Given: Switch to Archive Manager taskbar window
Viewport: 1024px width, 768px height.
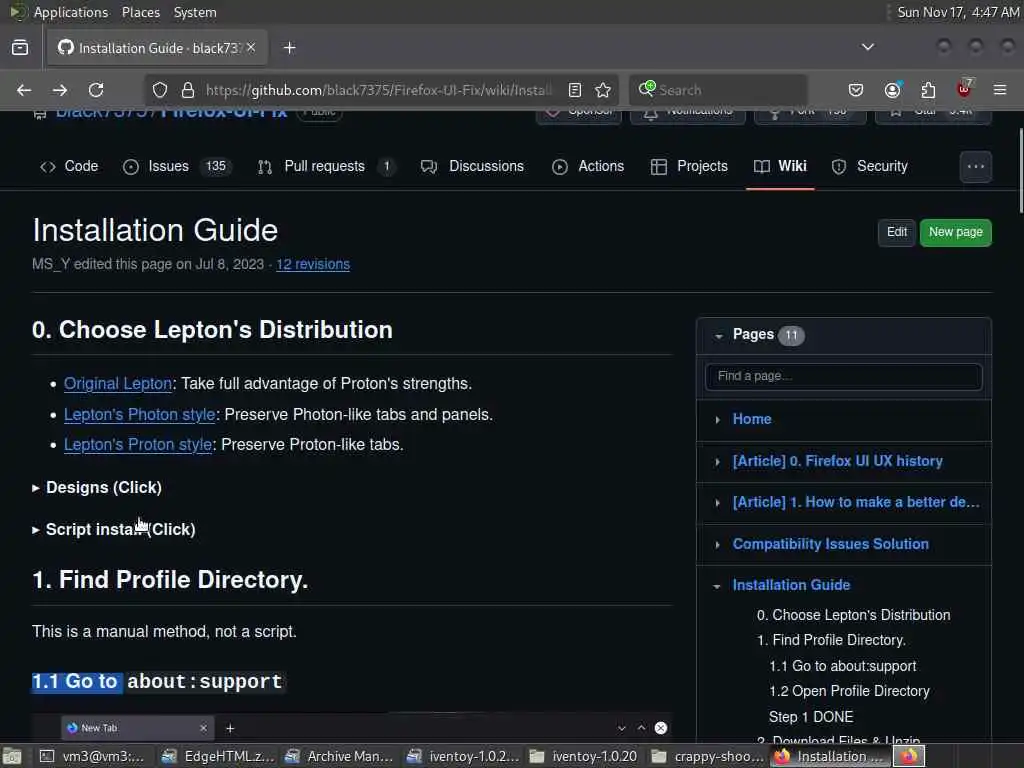Looking at the screenshot, I should (x=340, y=756).
